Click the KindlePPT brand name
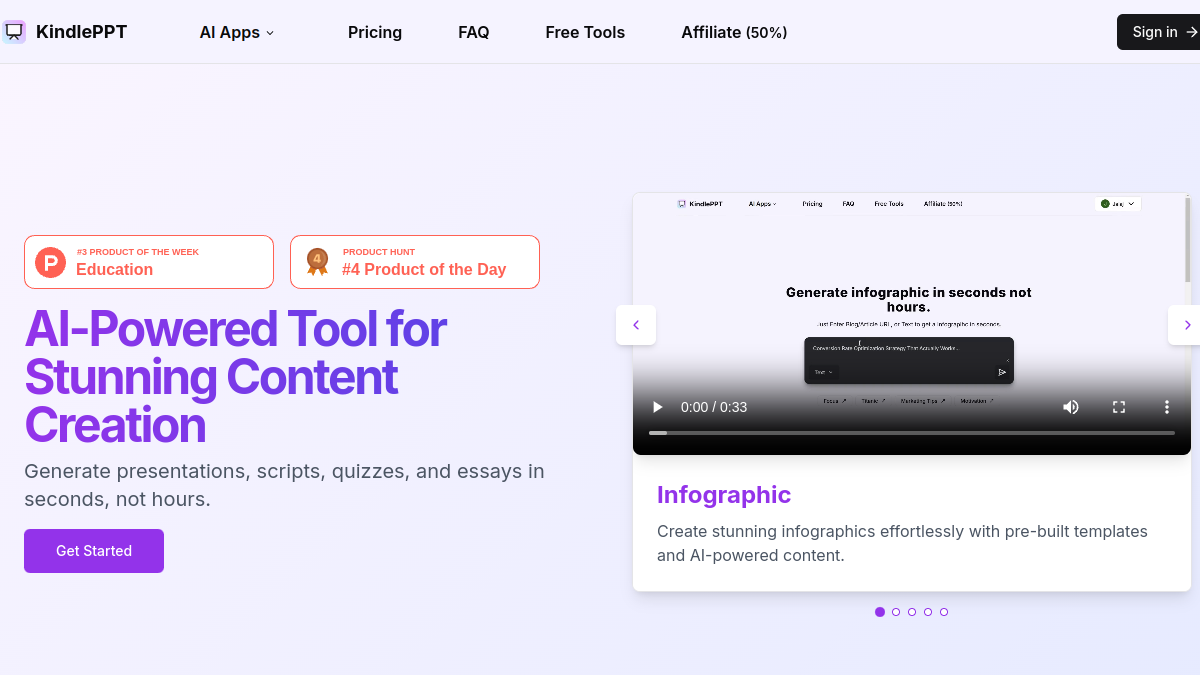1200x675 pixels. (81, 32)
